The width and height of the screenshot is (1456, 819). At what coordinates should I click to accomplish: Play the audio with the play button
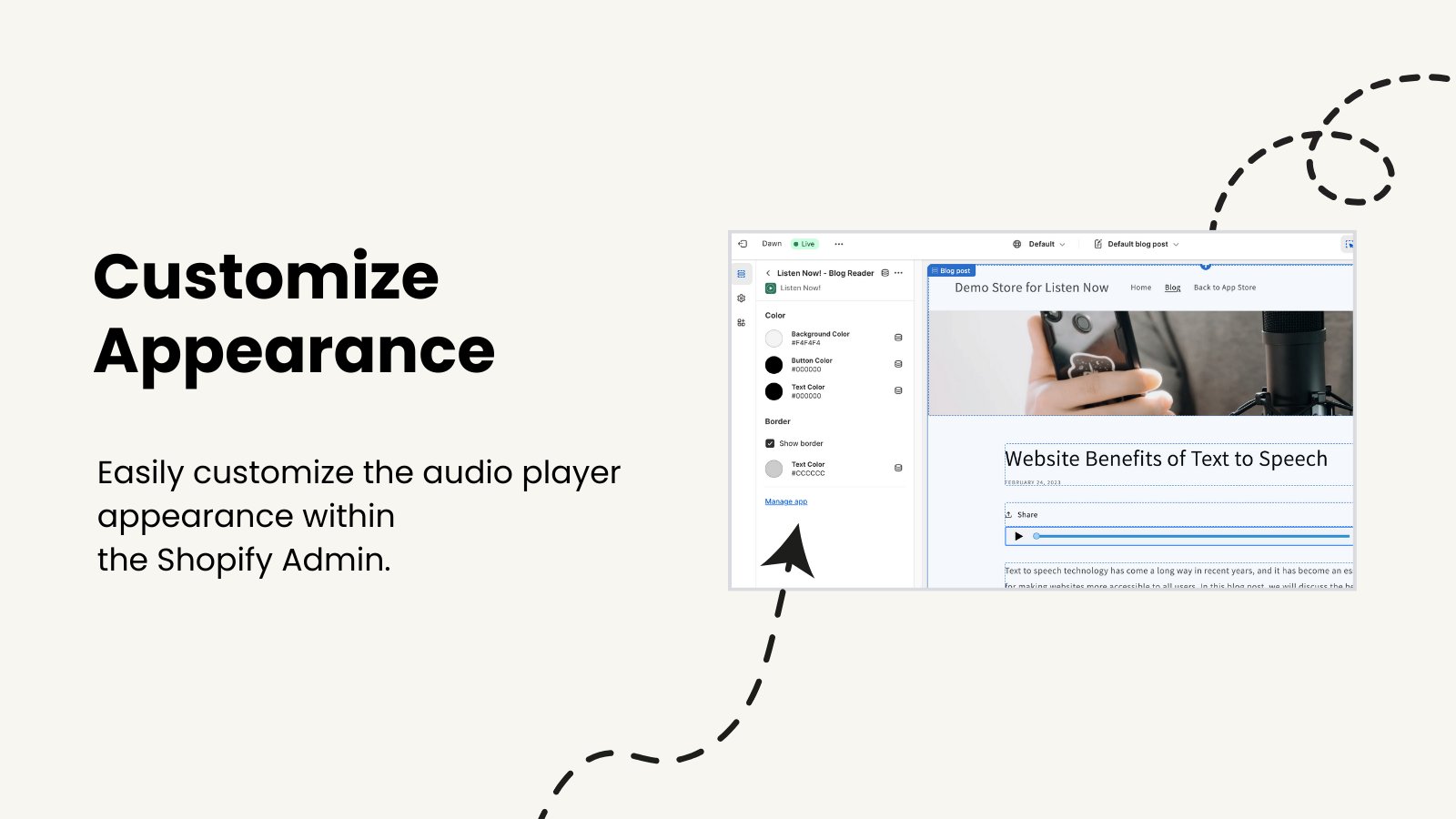[x=1018, y=537]
